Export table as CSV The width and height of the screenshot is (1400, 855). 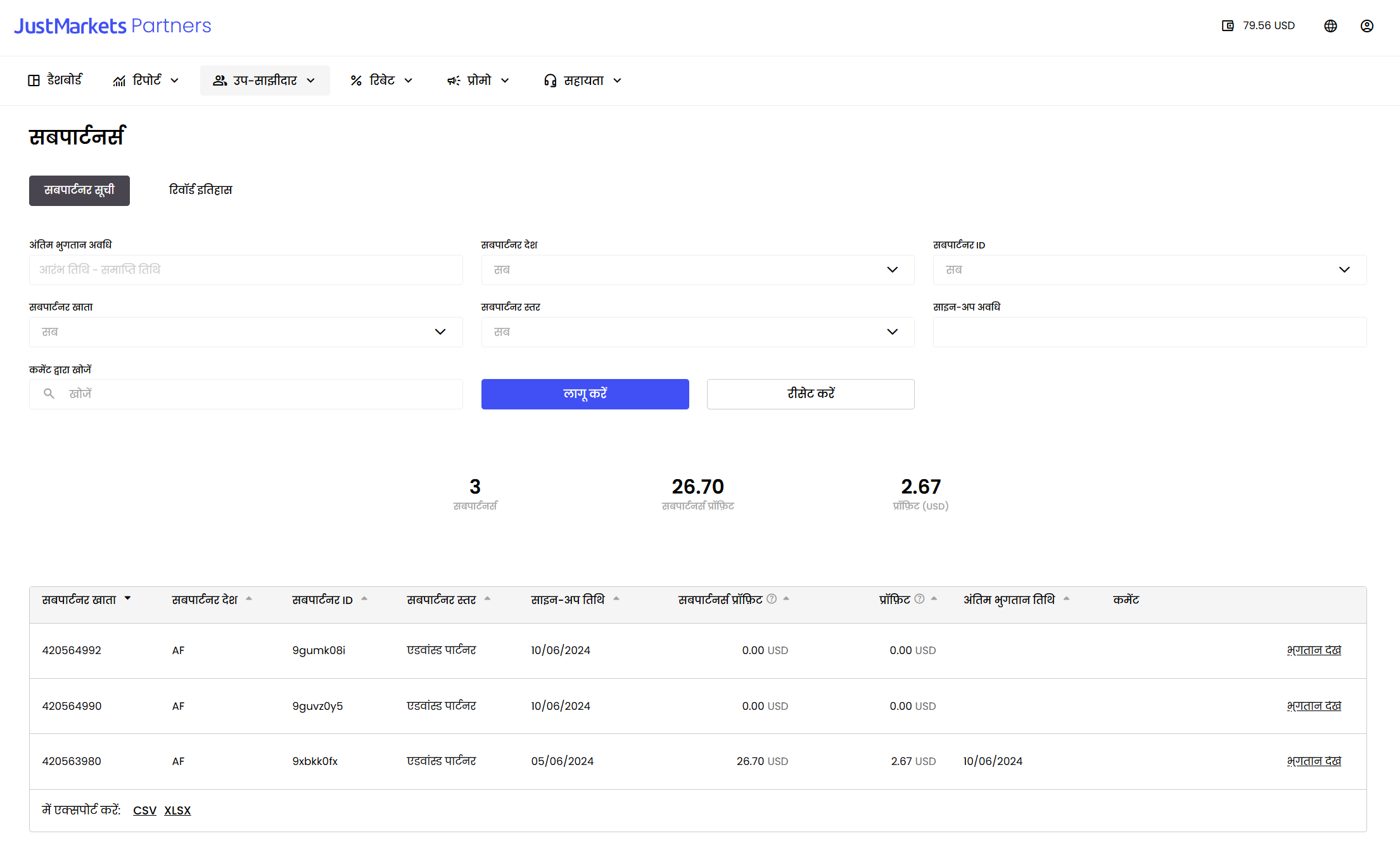pyautogui.click(x=144, y=811)
